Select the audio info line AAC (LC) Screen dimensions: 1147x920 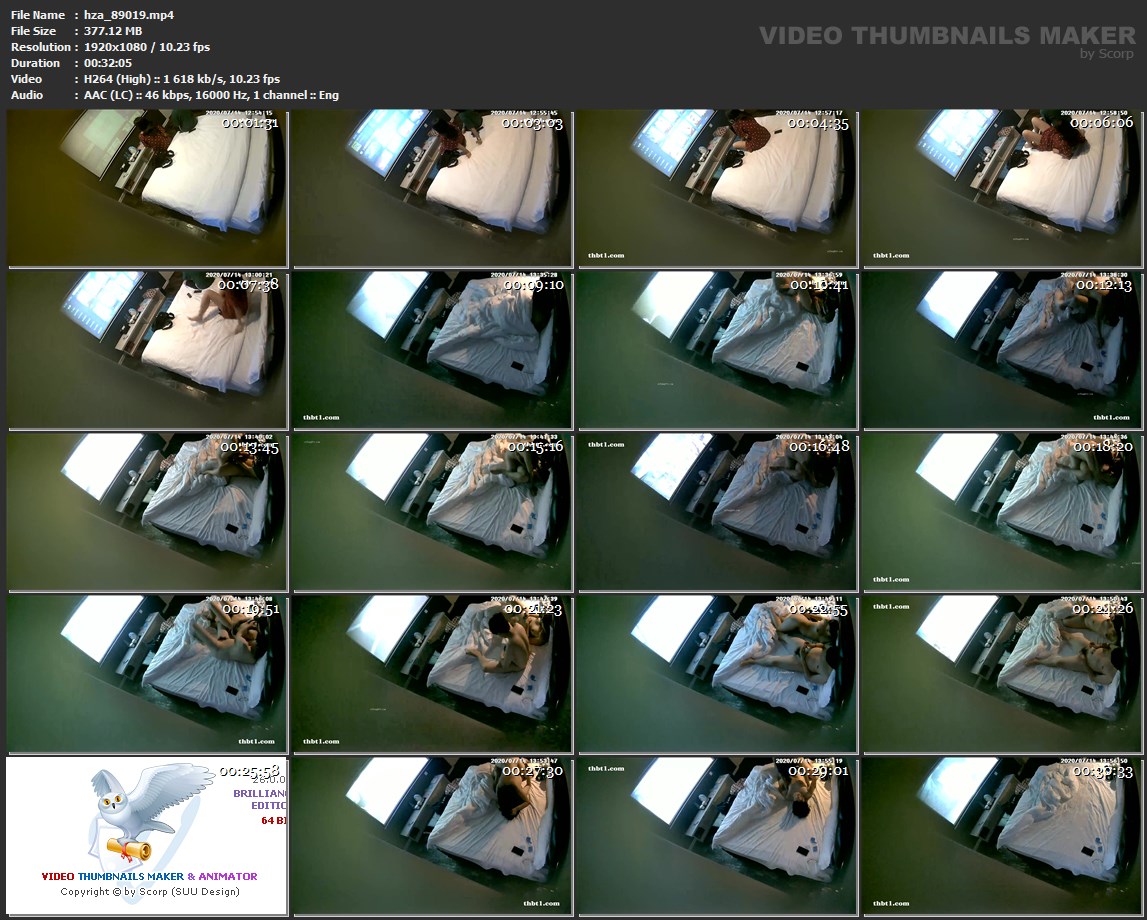pos(211,95)
